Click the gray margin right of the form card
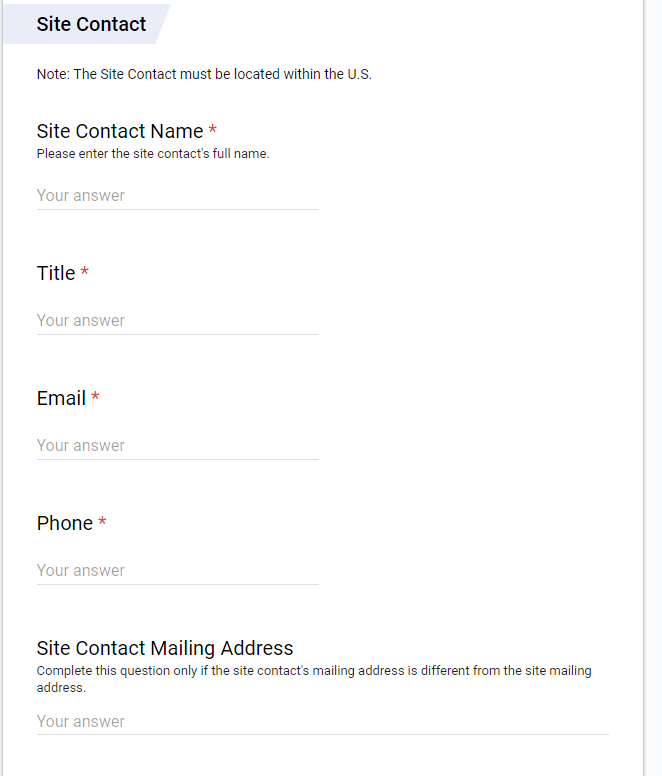 [x=653, y=400]
